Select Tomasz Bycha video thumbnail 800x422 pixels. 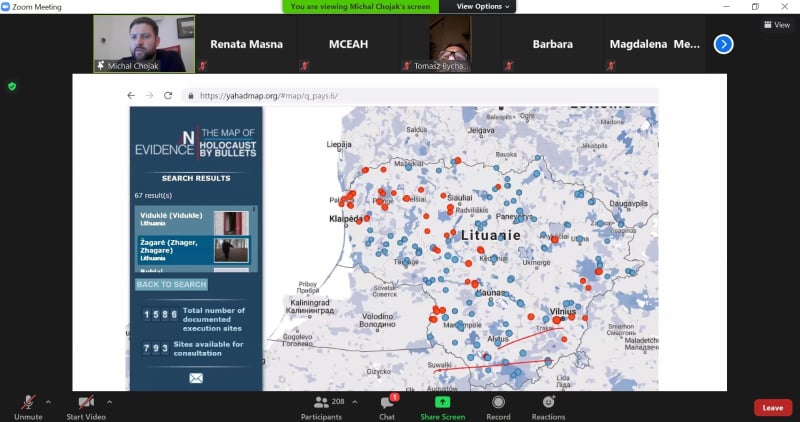pyautogui.click(x=451, y=44)
